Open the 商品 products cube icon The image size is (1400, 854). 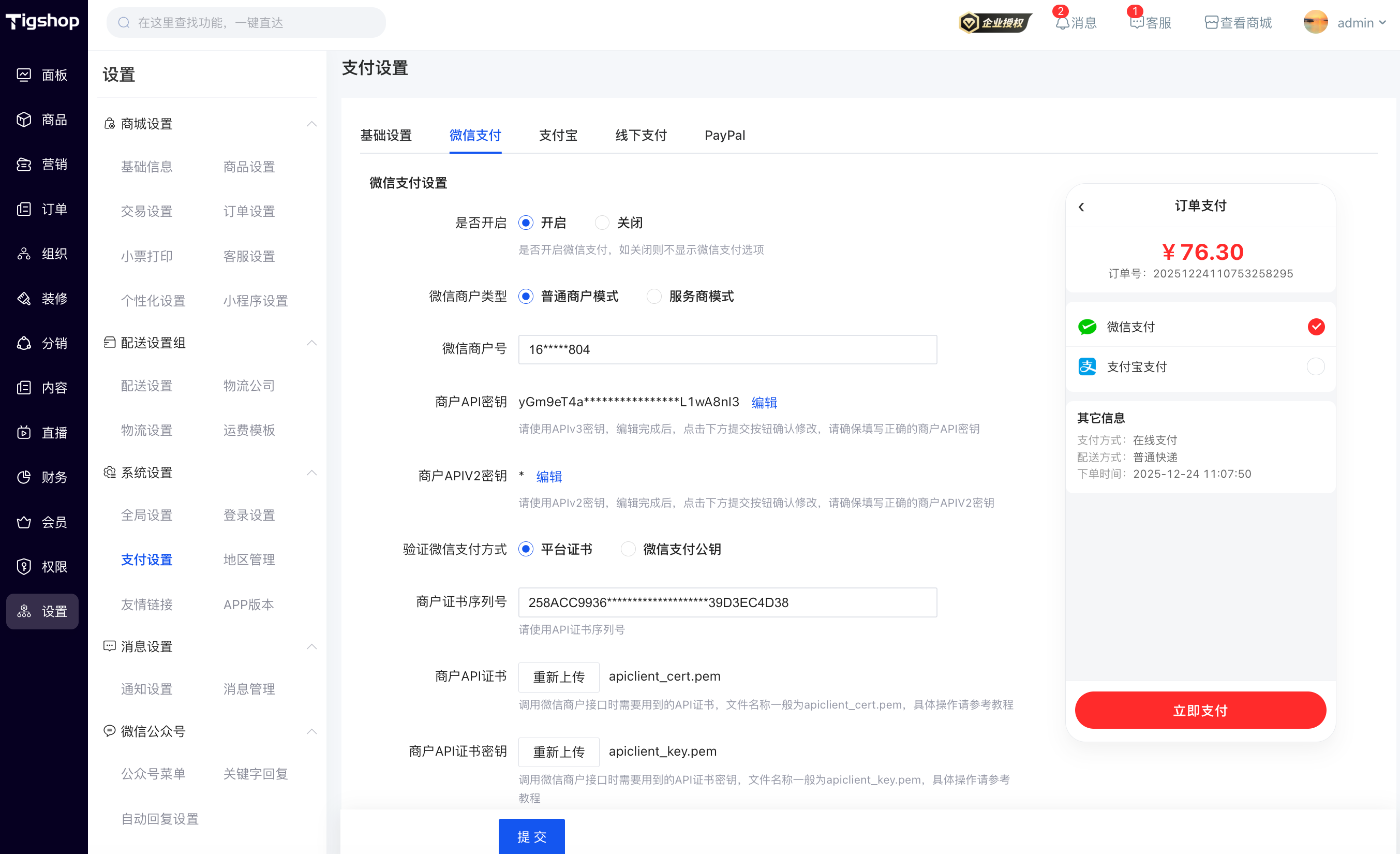[x=24, y=120]
